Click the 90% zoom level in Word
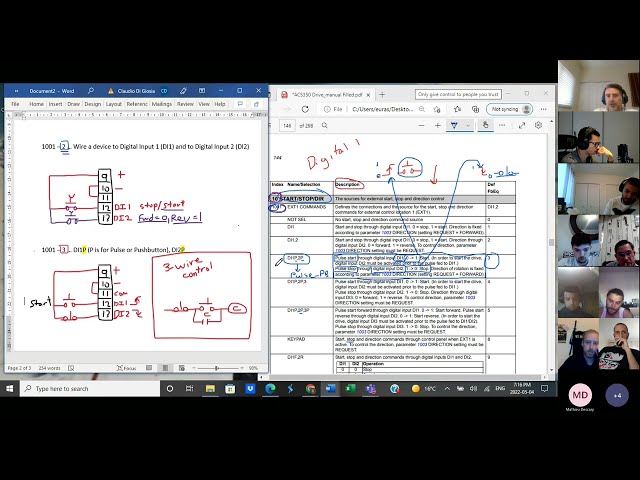This screenshot has height=480, width=640. pyautogui.click(x=253, y=368)
